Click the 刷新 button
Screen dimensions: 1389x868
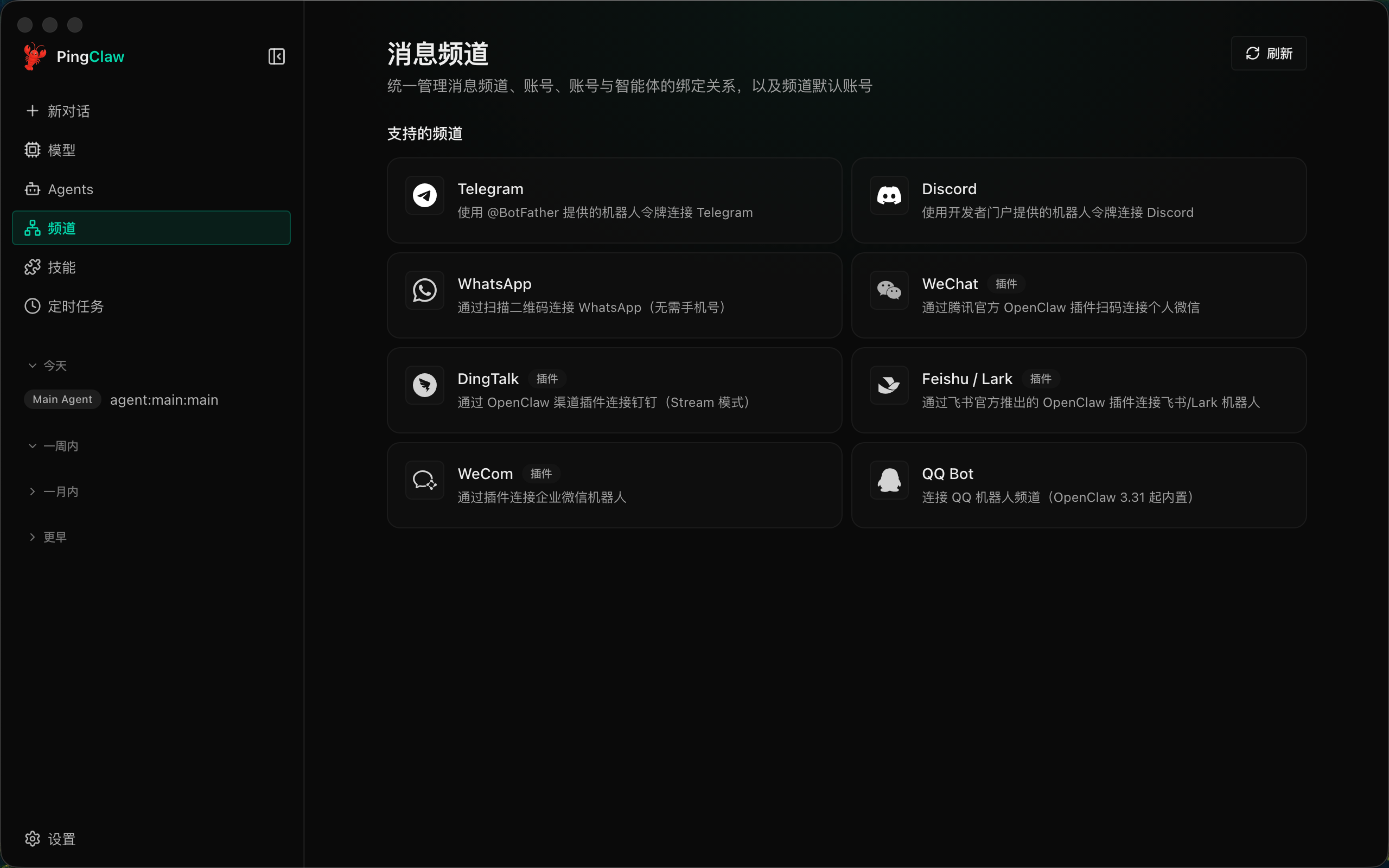[x=1269, y=53]
